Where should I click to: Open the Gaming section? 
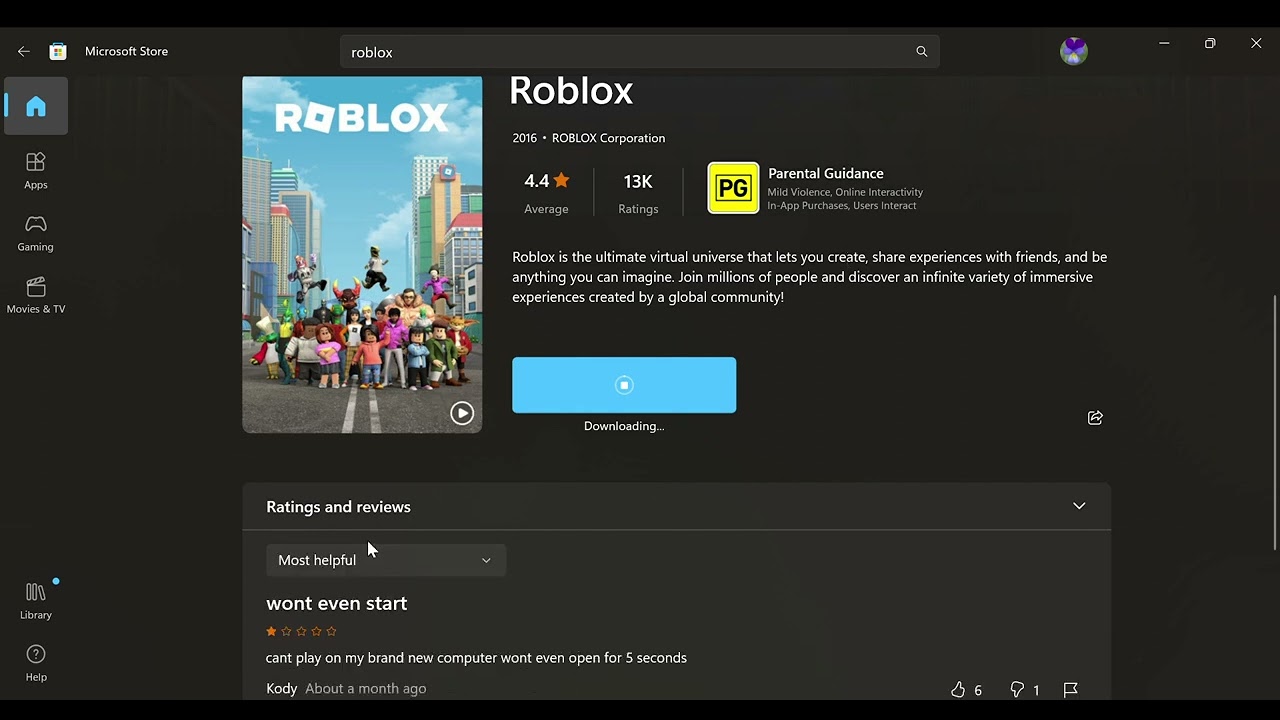click(x=36, y=233)
